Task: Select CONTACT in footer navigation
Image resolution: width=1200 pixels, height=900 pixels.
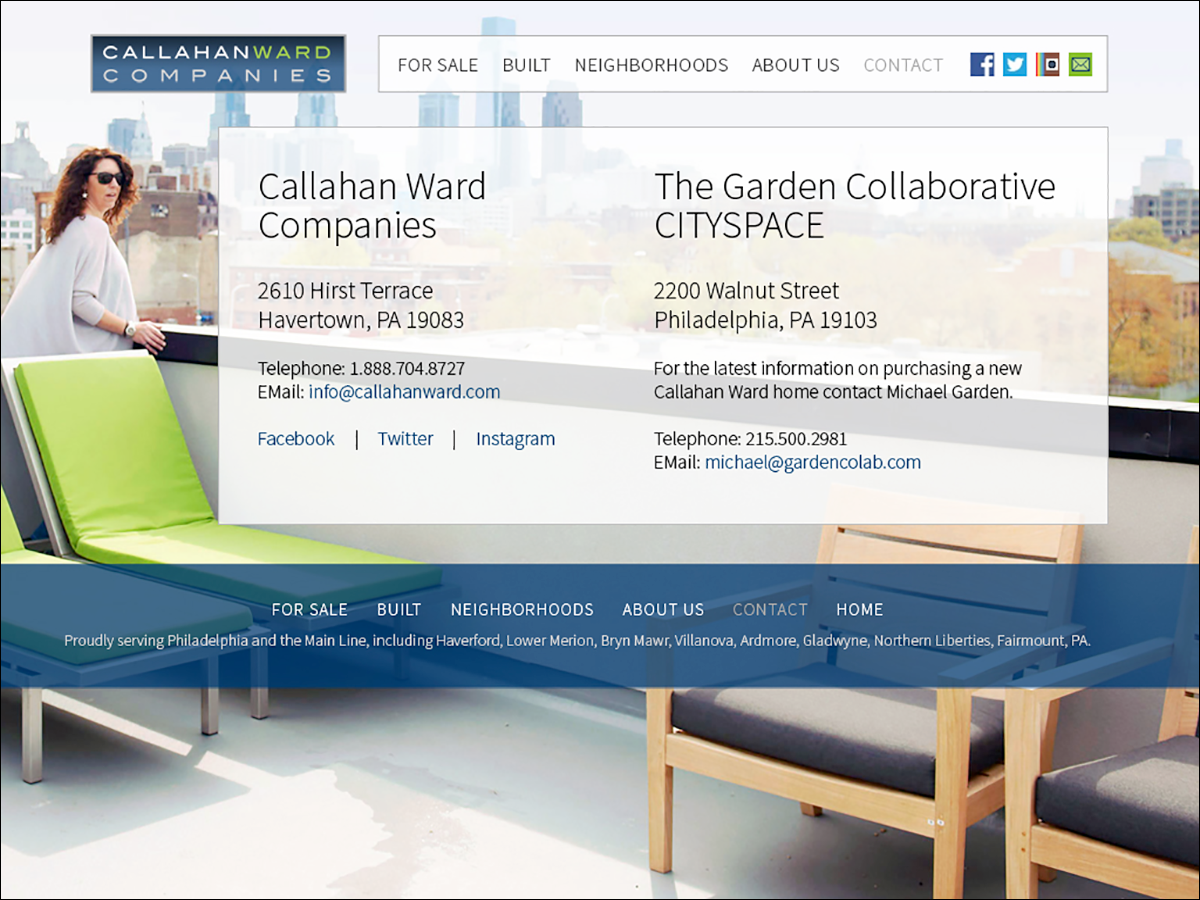Action: [x=770, y=610]
